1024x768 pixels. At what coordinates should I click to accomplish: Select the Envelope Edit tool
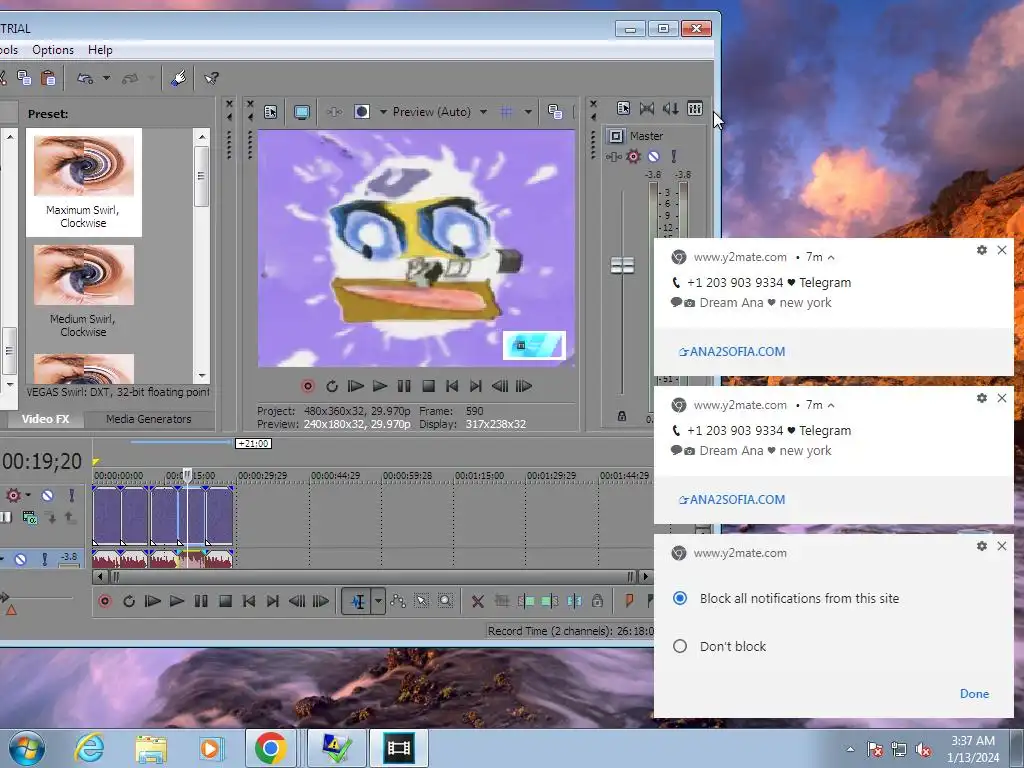tap(398, 601)
